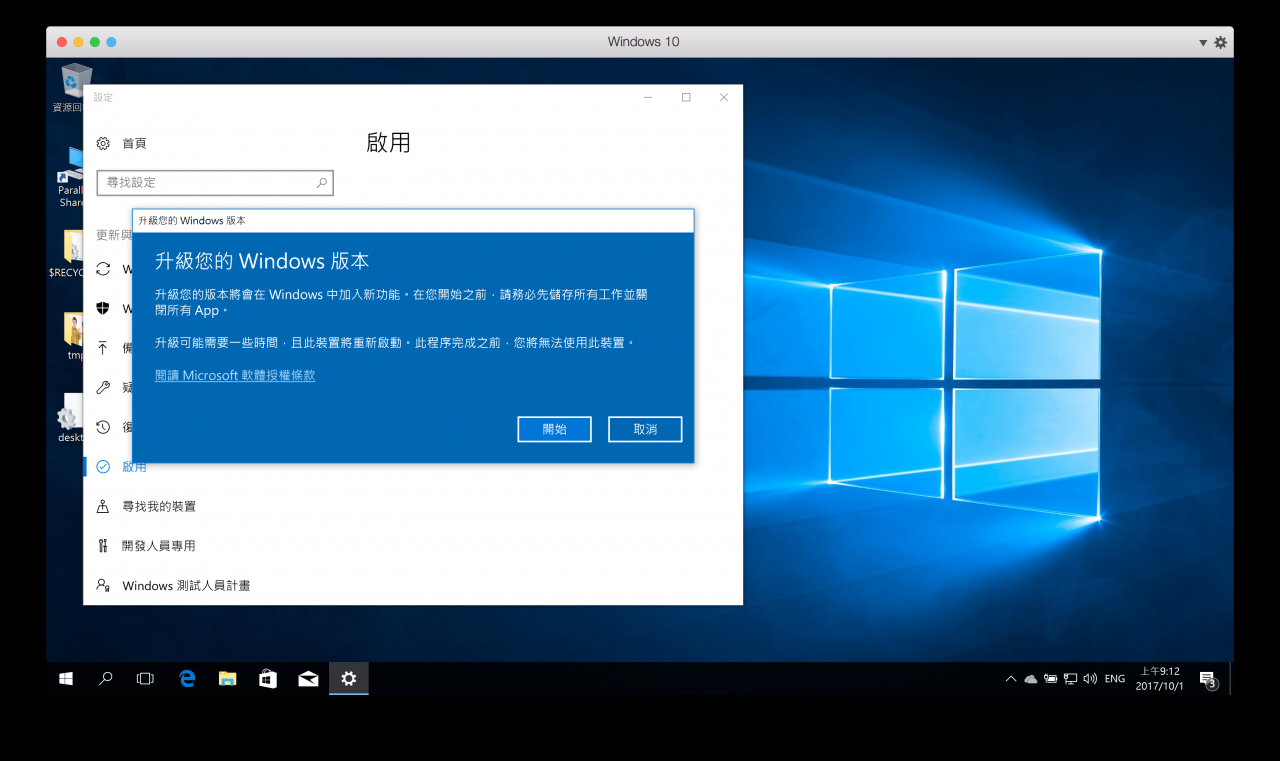Select the Windows Update sync arrows icon
1280x761 pixels.
[103, 269]
